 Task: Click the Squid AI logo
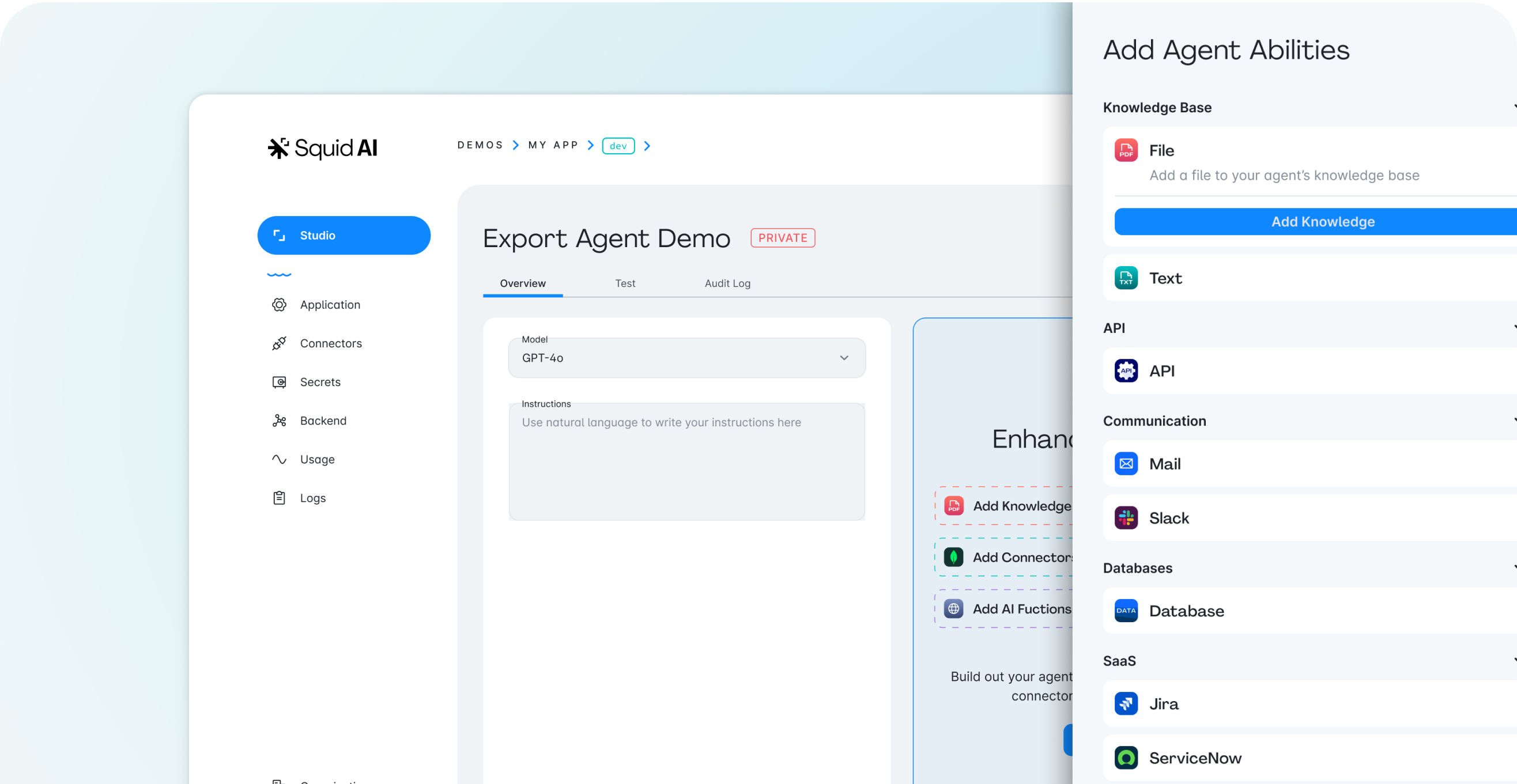point(322,147)
